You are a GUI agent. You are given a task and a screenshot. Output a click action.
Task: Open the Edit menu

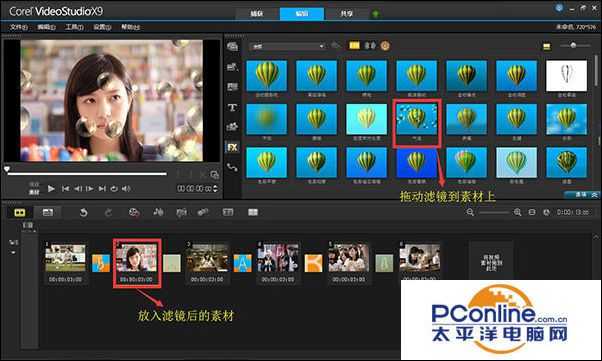click(x=46, y=27)
